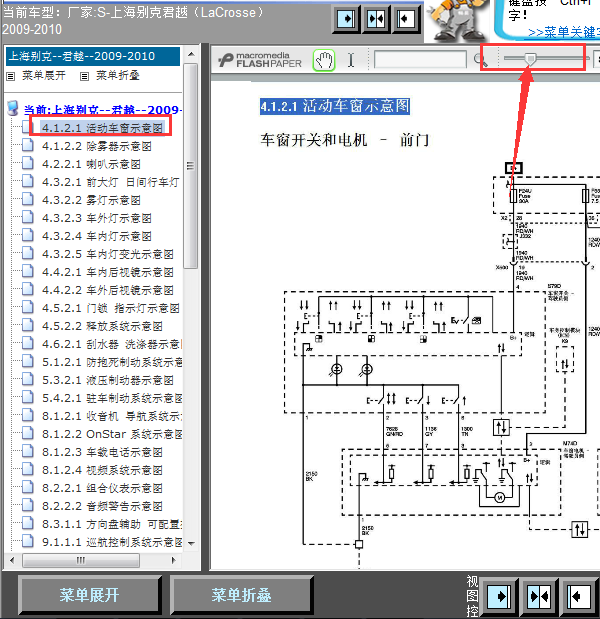Click the large 菜单折叠 bottom button
The width and height of the screenshot is (600, 619).
(x=241, y=595)
